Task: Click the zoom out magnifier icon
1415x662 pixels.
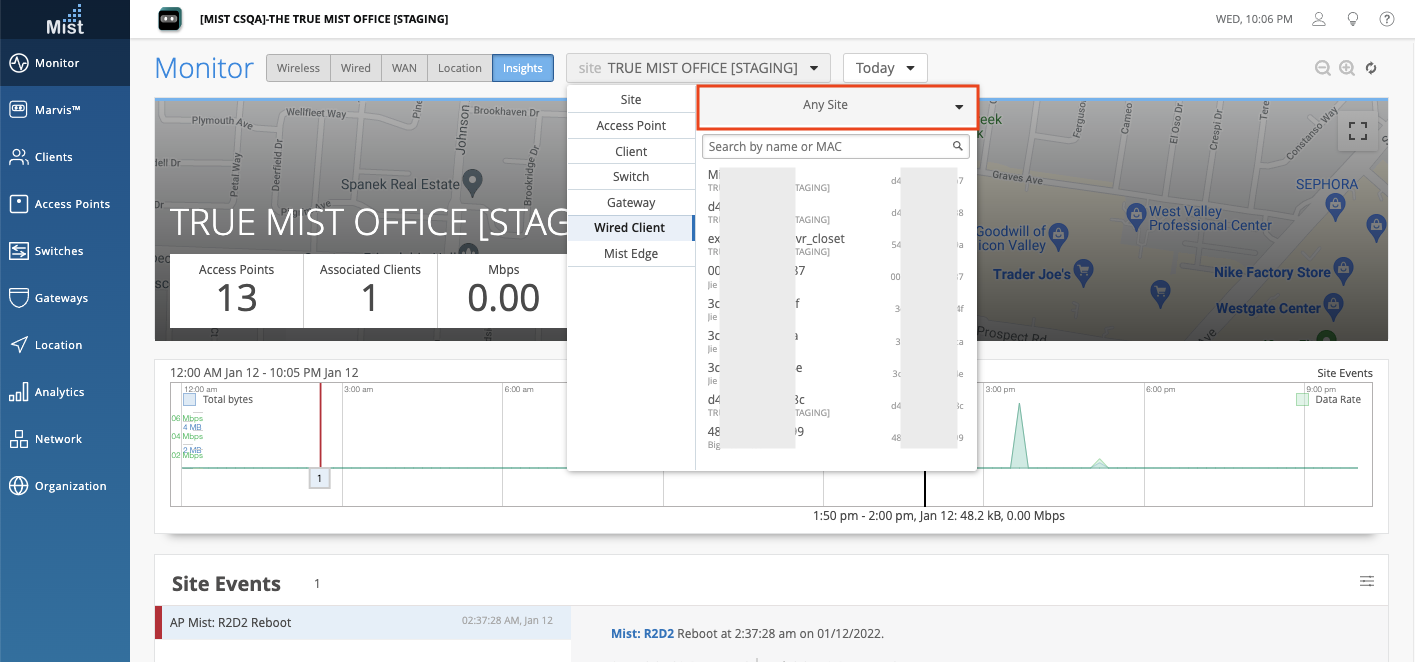Action: [1323, 68]
